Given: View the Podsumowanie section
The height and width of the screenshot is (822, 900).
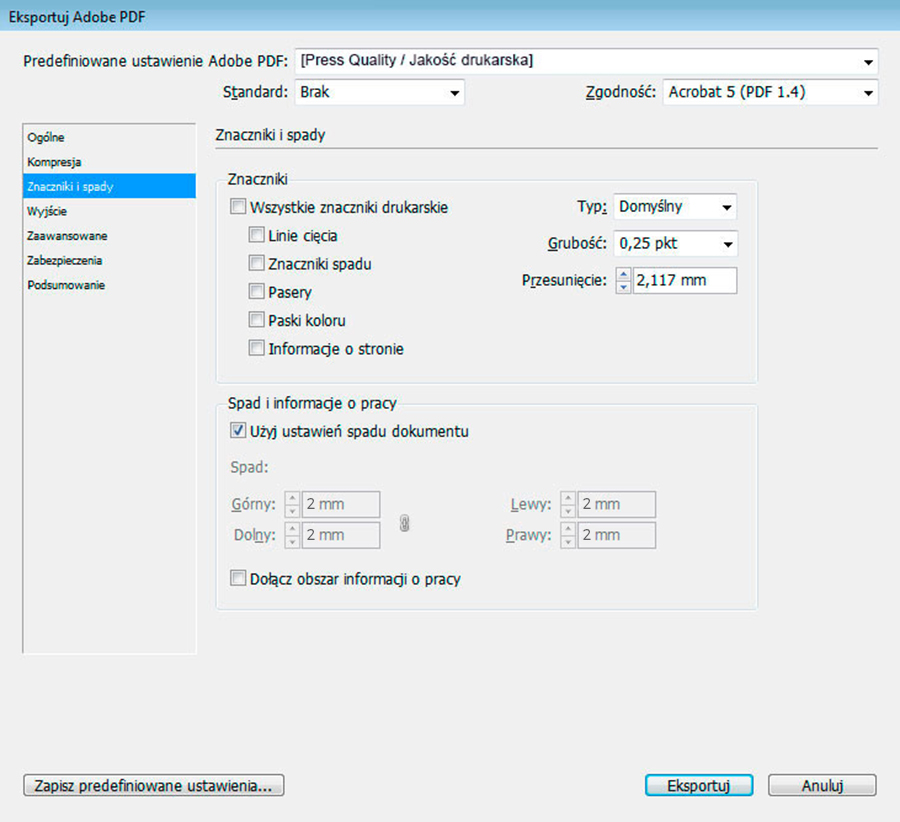Looking at the screenshot, I should pyautogui.click(x=109, y=285).
